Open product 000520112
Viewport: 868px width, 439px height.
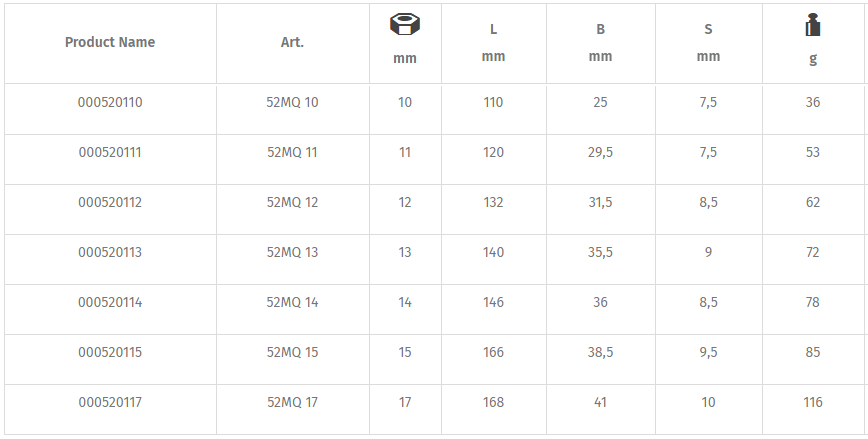[x=110, y=202]
